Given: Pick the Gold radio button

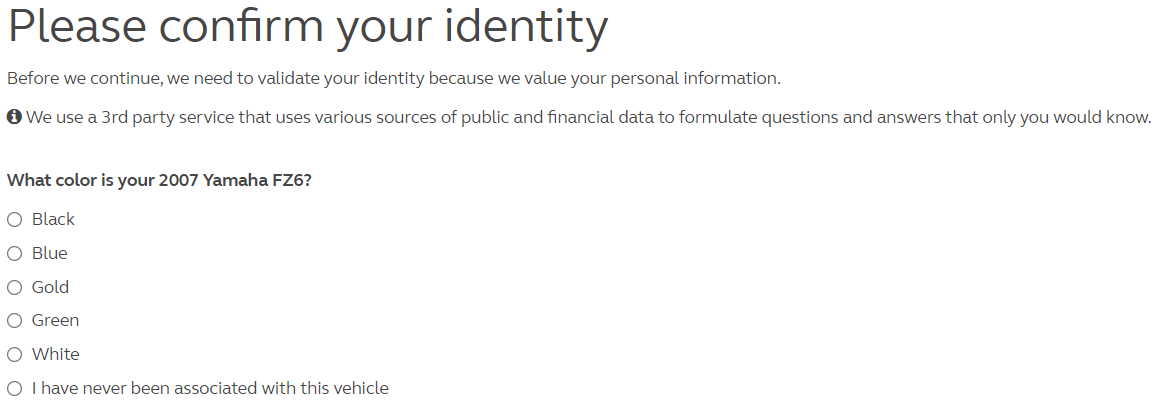Looking at the screenshot, I should [14, 288].
